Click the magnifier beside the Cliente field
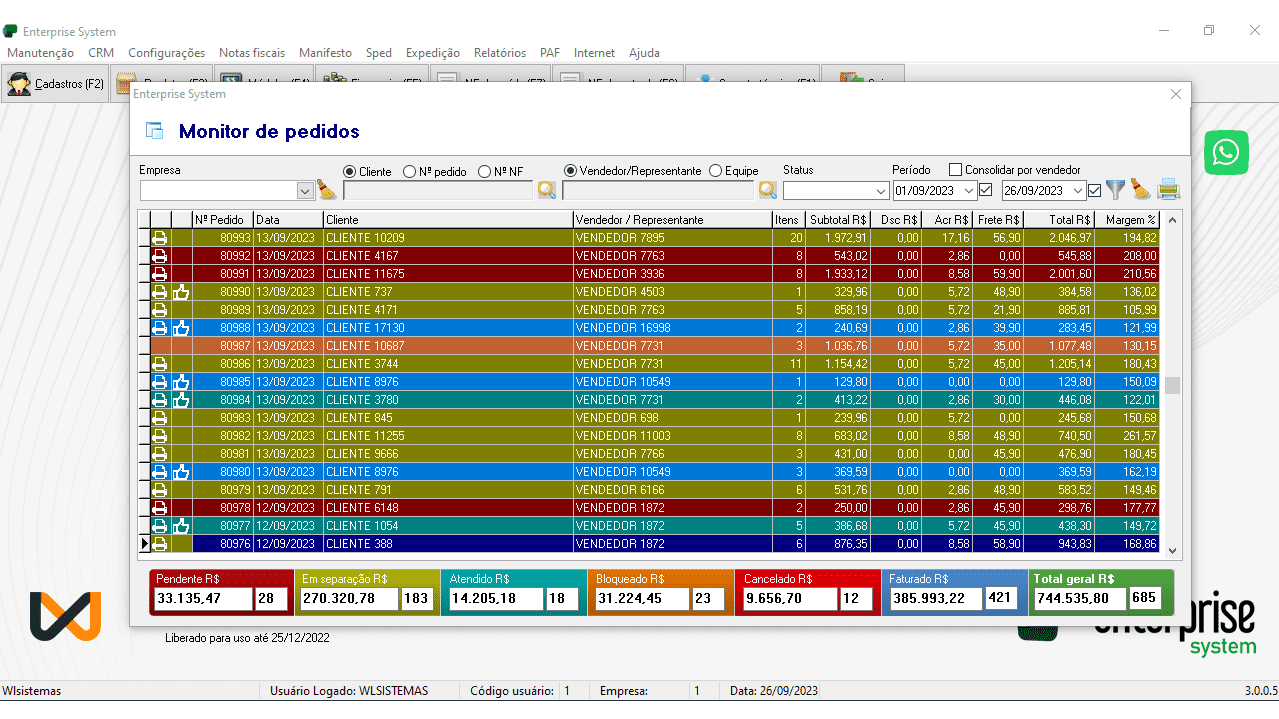This screenshot has height=719, width=1279. [x=546, y=190]
